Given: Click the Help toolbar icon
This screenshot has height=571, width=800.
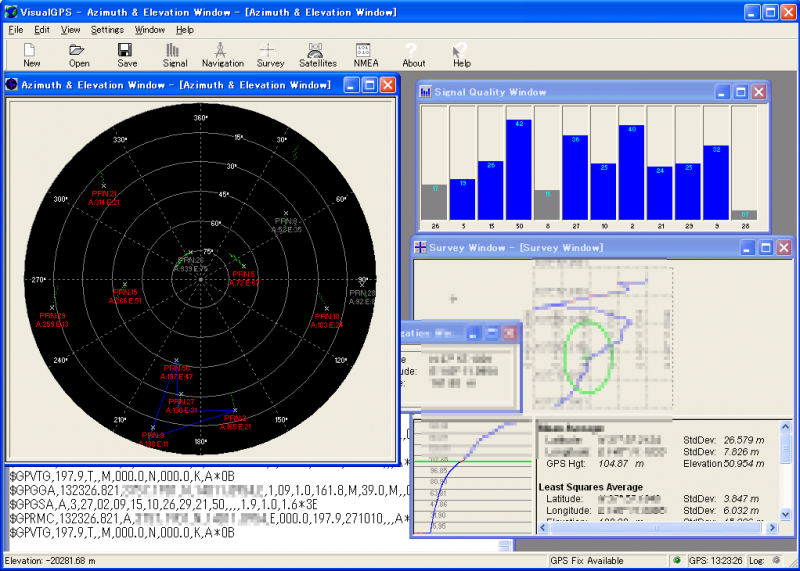Looking at the screenshot, I should [461, 50].
